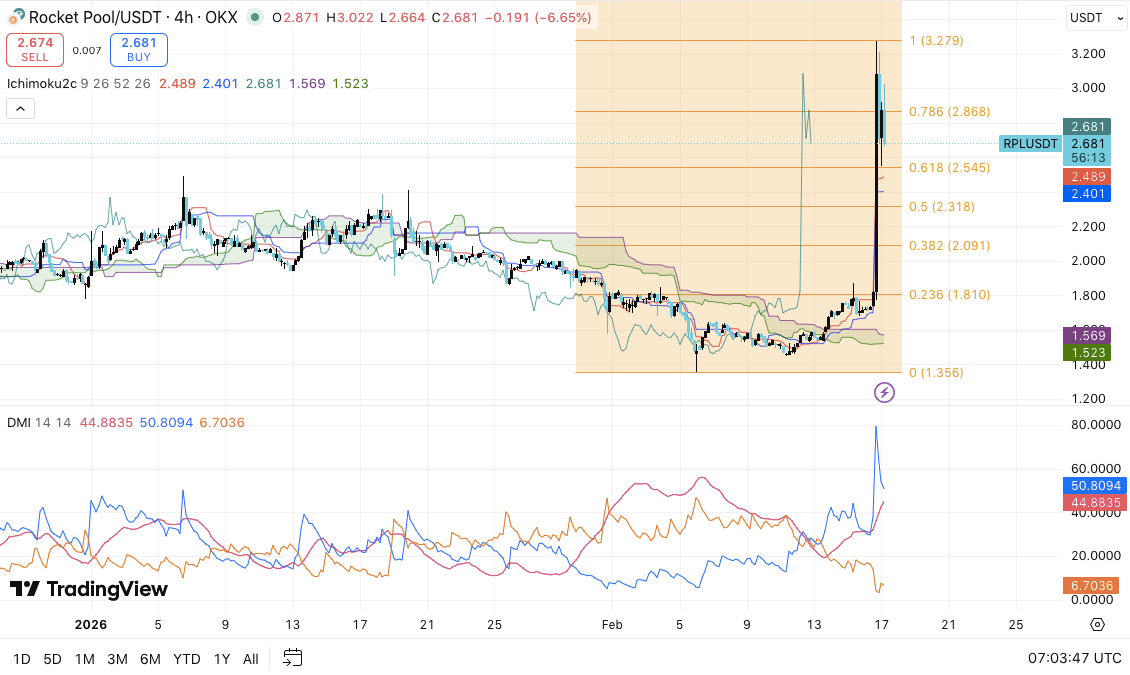
Task: Click the Rocket Pool coin logo
Action: [x=18, y=17]
